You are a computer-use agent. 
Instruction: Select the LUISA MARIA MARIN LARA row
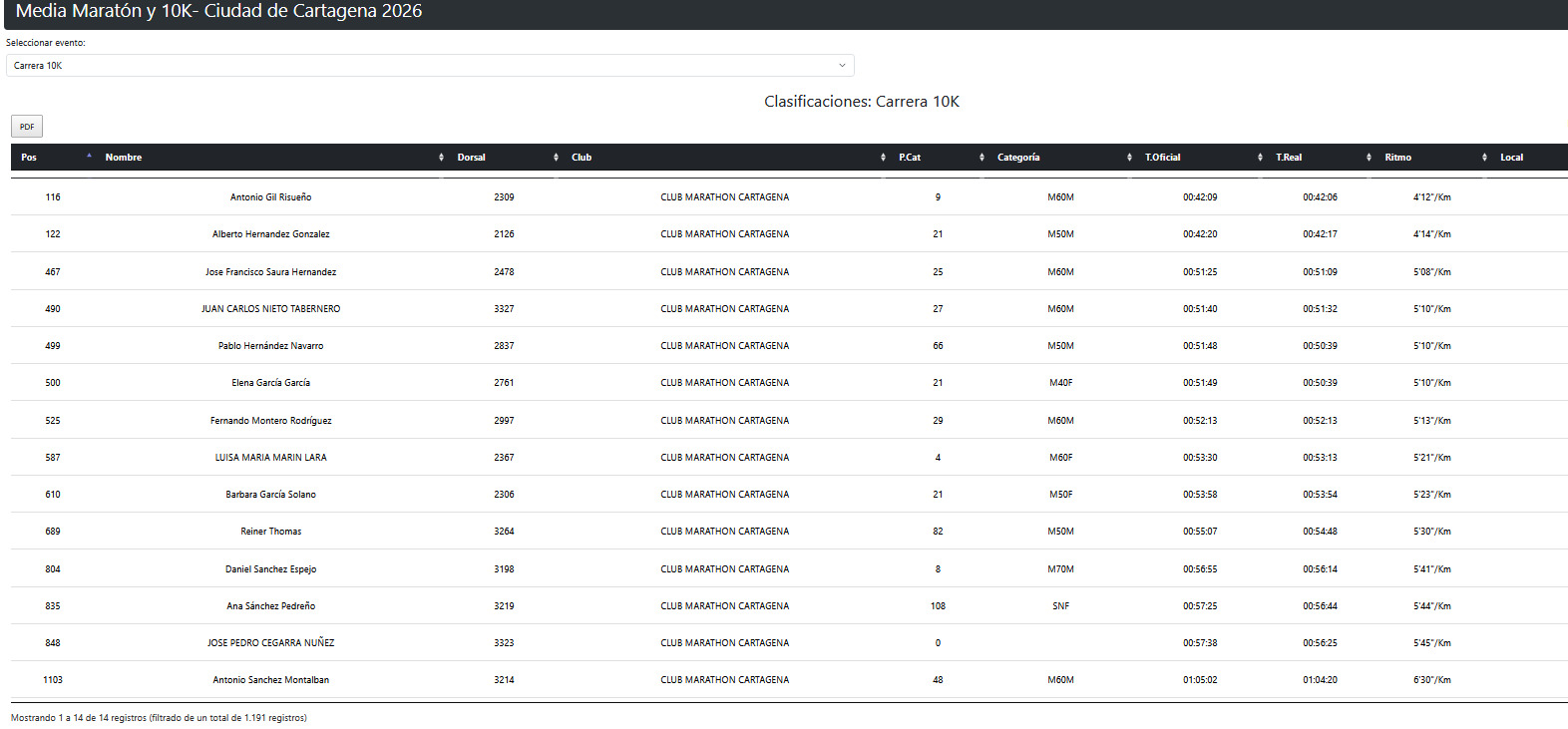270,458
